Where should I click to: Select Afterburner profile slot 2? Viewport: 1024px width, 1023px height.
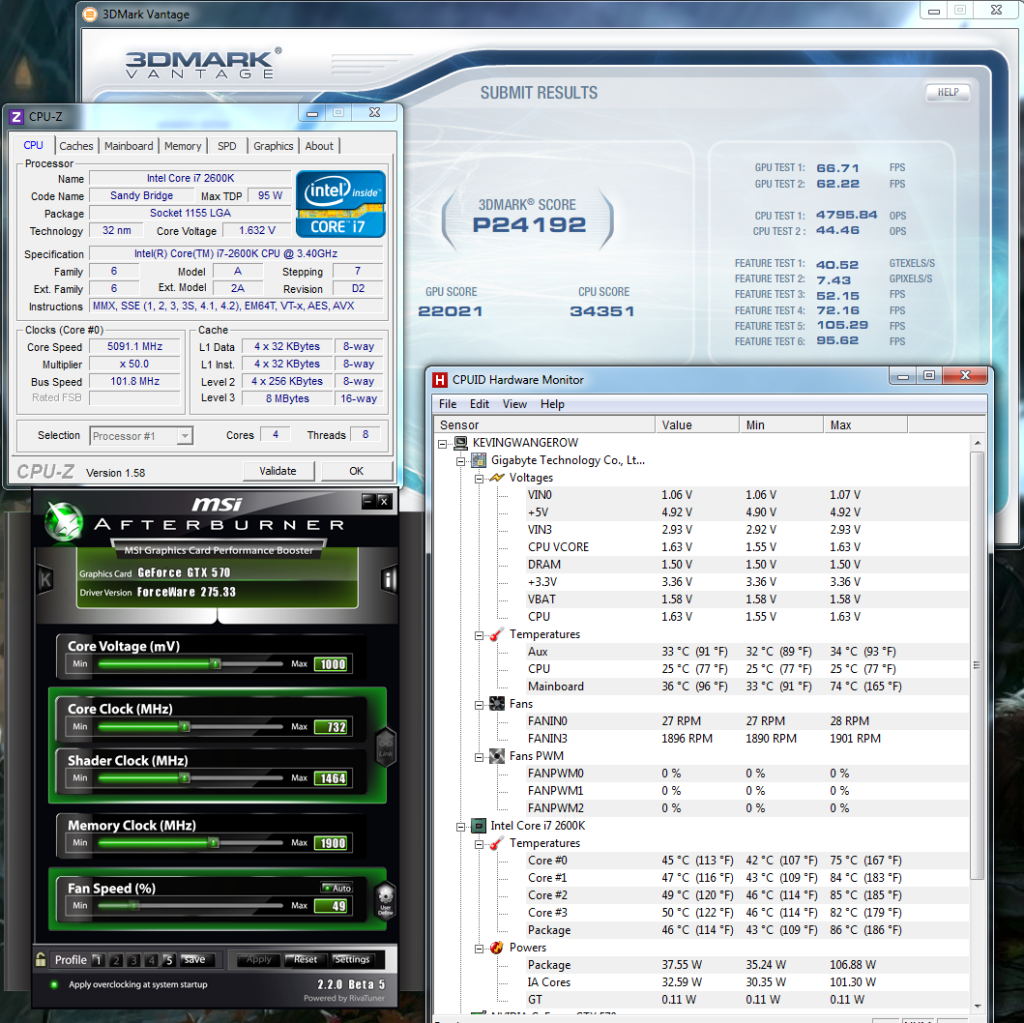pos(116,960)
